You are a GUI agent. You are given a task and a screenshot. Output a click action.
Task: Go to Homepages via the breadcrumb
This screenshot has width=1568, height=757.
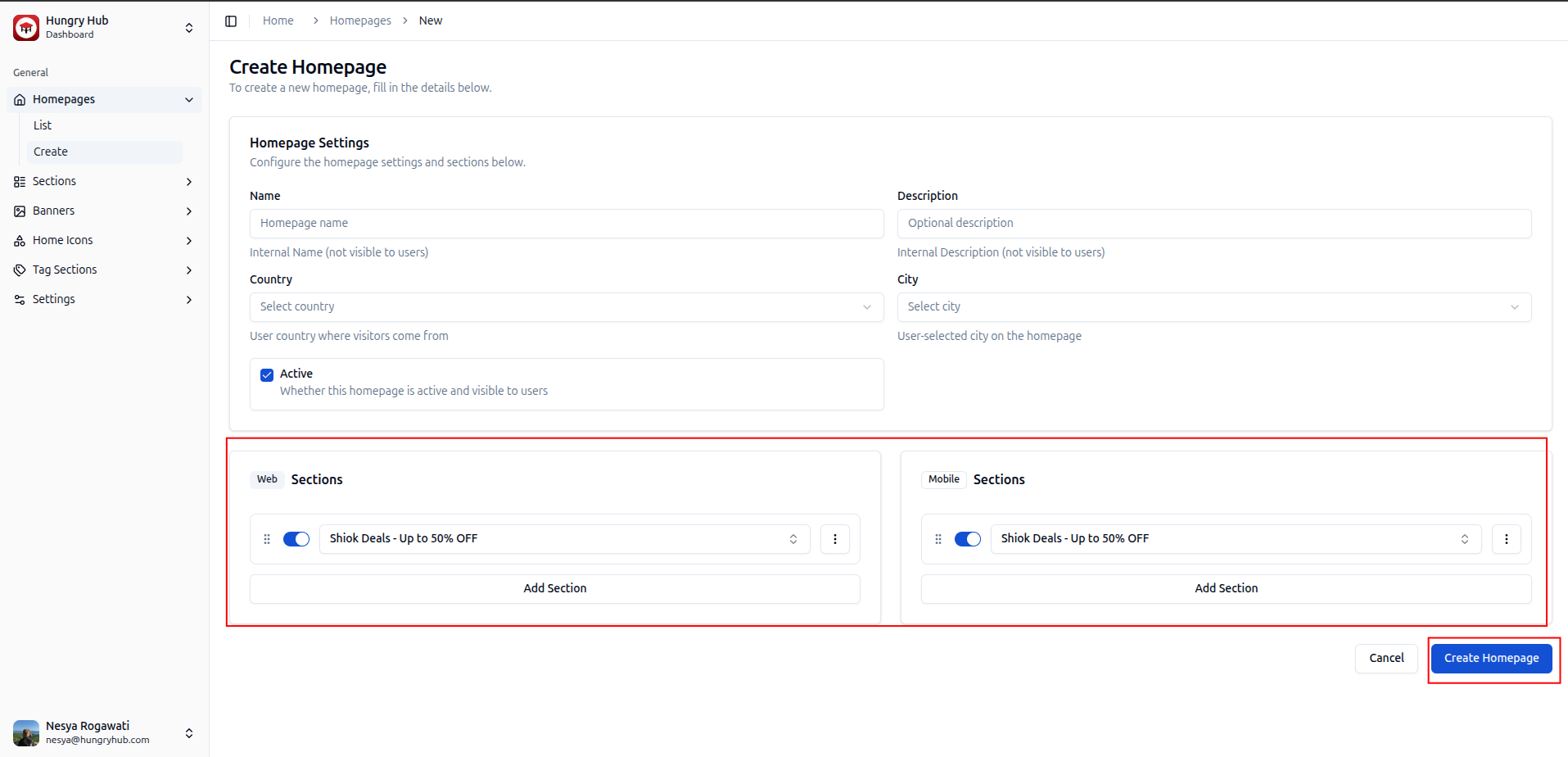[360, 21]
